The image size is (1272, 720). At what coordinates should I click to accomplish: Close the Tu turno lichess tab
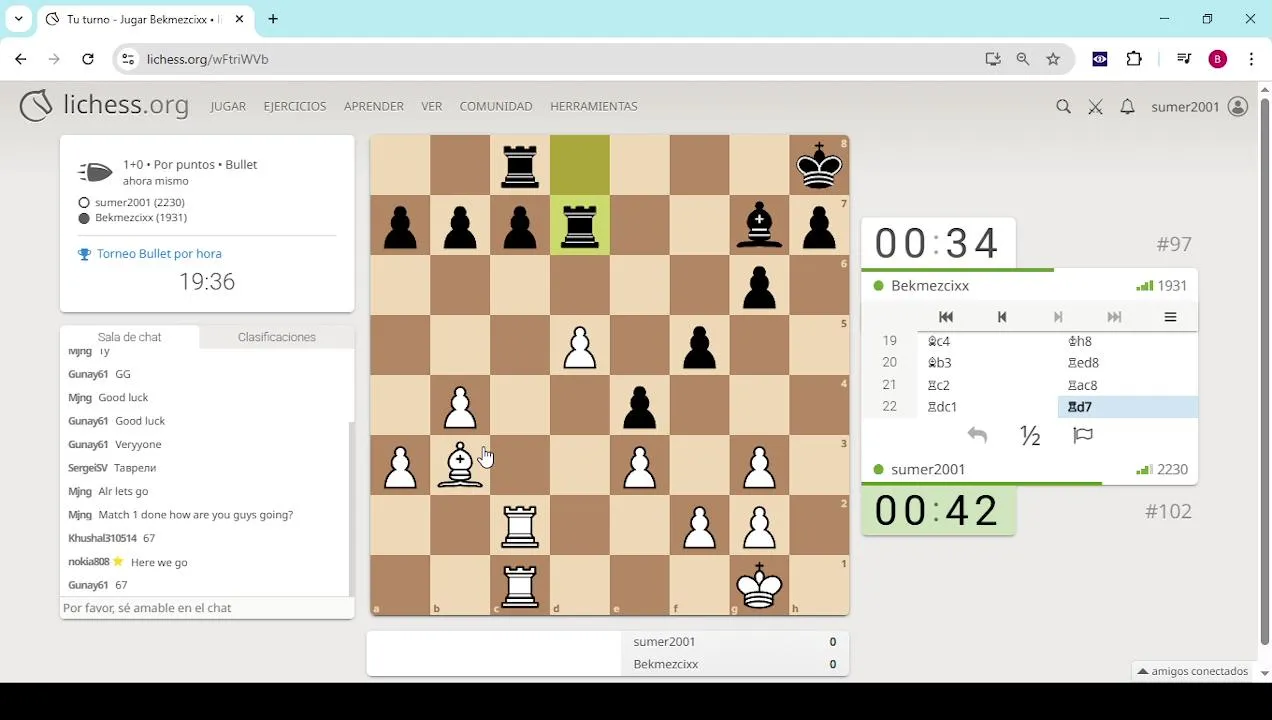point(239,19)
